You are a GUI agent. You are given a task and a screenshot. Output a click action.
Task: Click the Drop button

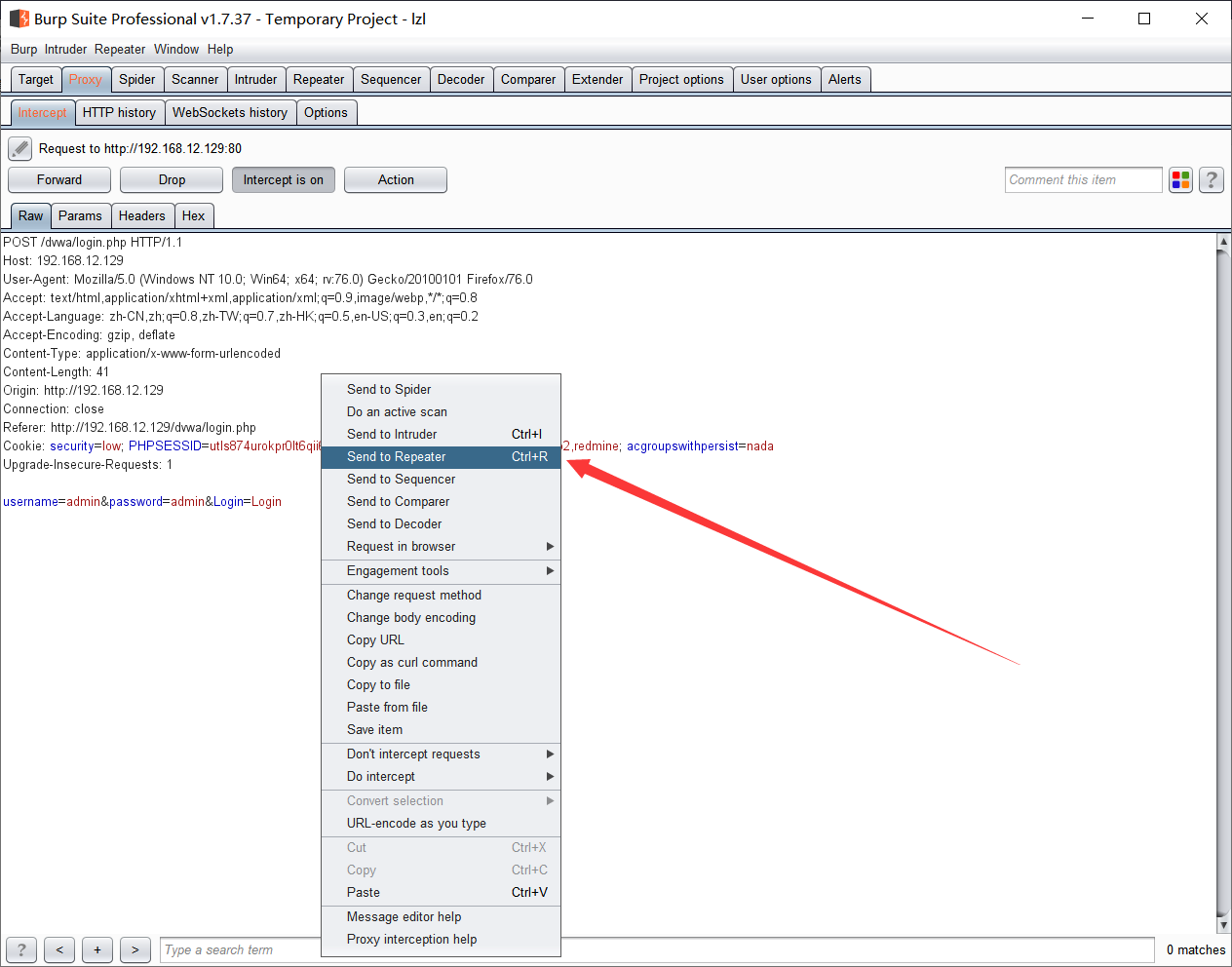click(172, 179)
